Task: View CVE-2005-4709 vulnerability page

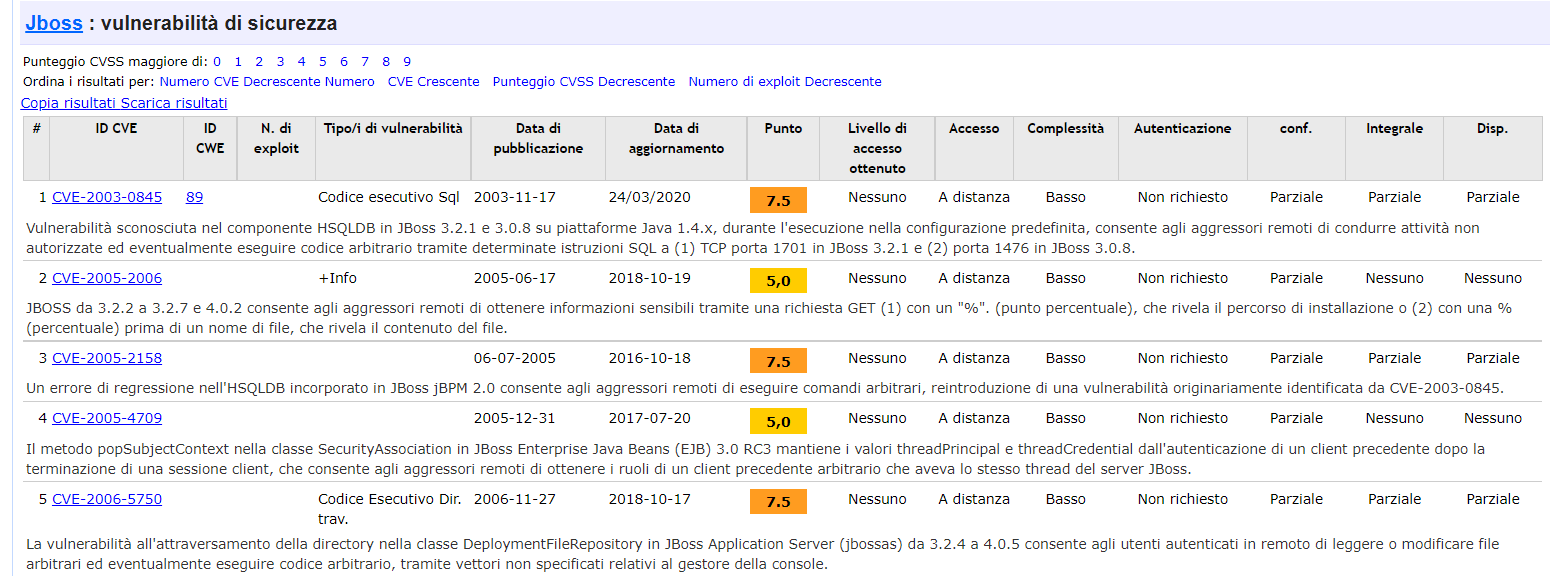Action: coord(107,418)
